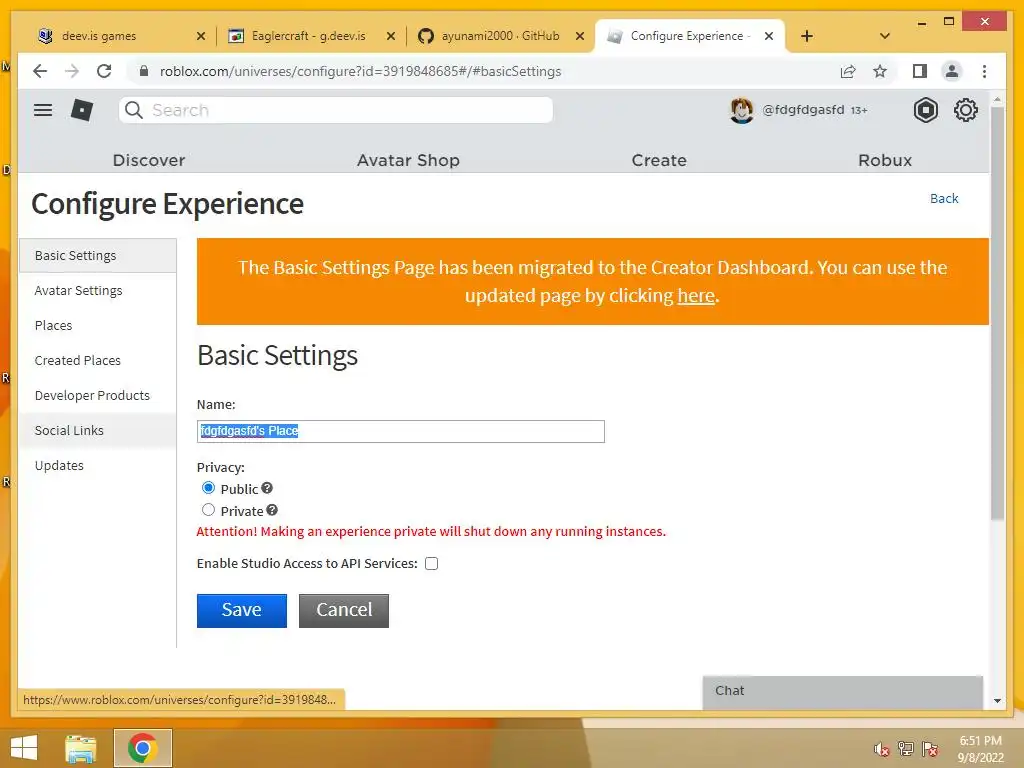This screenshot has width=1024, height=768.
Task: Open the Robux nav item
Action: tap(885, 160)
